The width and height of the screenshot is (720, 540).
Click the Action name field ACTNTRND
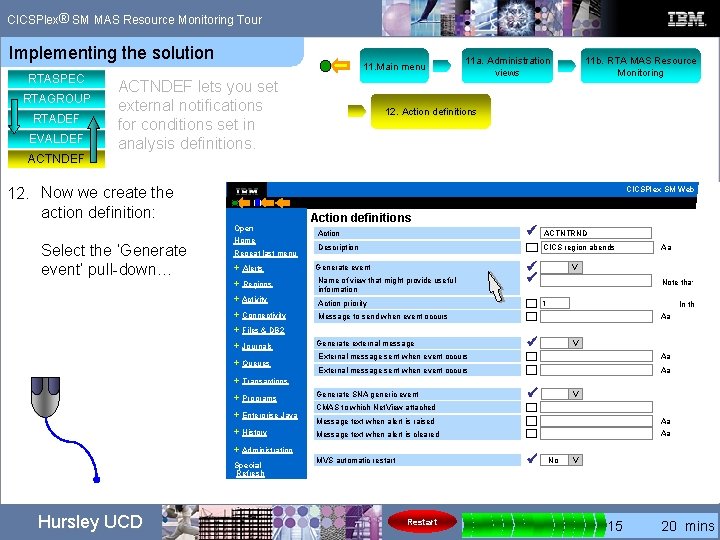(x=596, y=233)
